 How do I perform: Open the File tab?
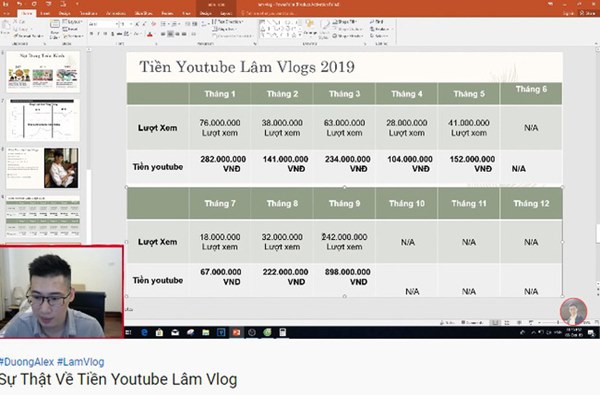6,13
